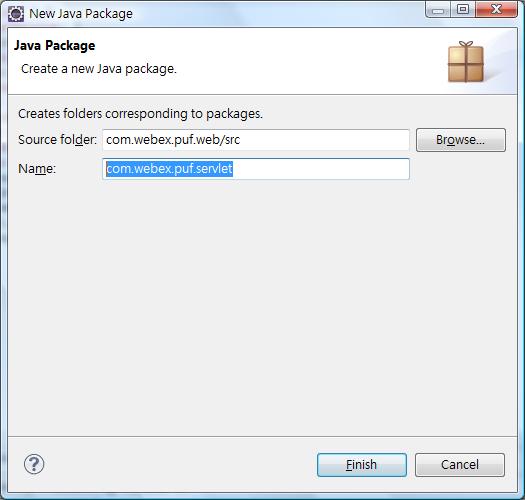
Task: Click Finish to create the package
Action: pyautogui.click(x=362, y=465)
